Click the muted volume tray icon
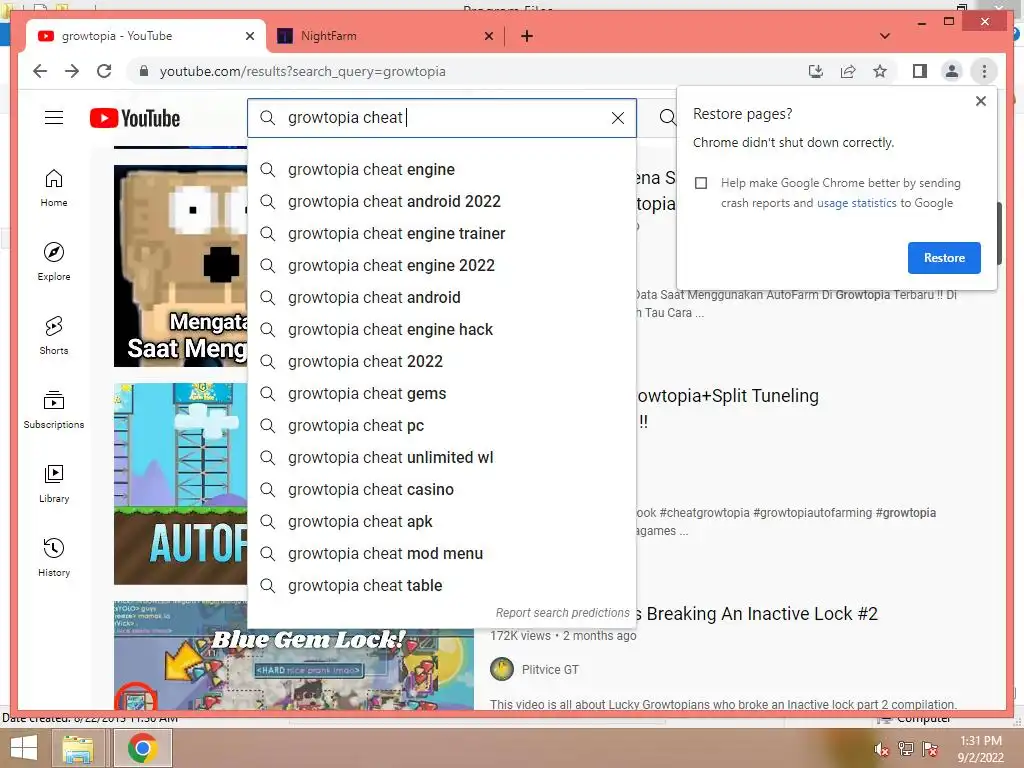Viewport: 1024px width, 768px height. 881,749
